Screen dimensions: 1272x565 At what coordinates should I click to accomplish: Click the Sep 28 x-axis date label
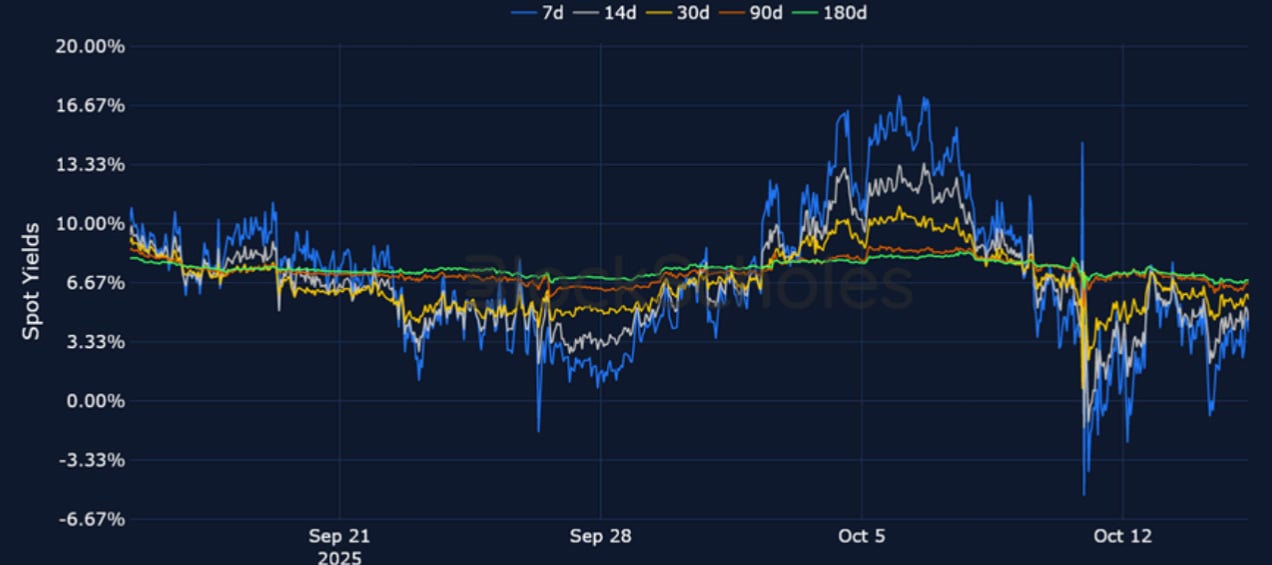pos(600,537)
